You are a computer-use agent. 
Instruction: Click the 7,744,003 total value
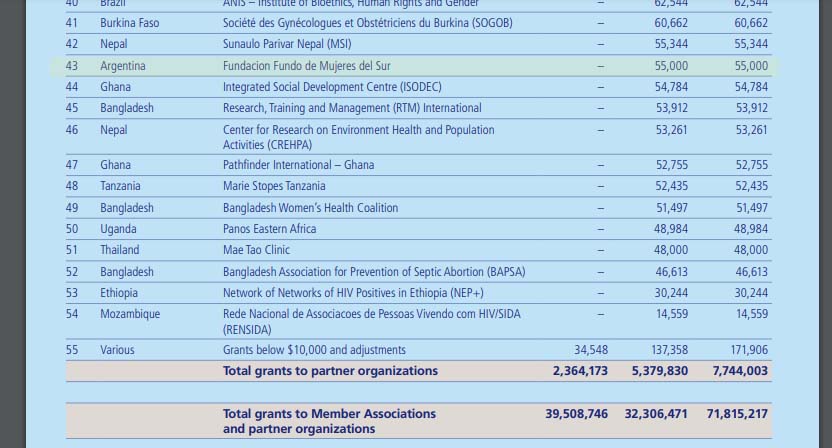coord(740,371)
